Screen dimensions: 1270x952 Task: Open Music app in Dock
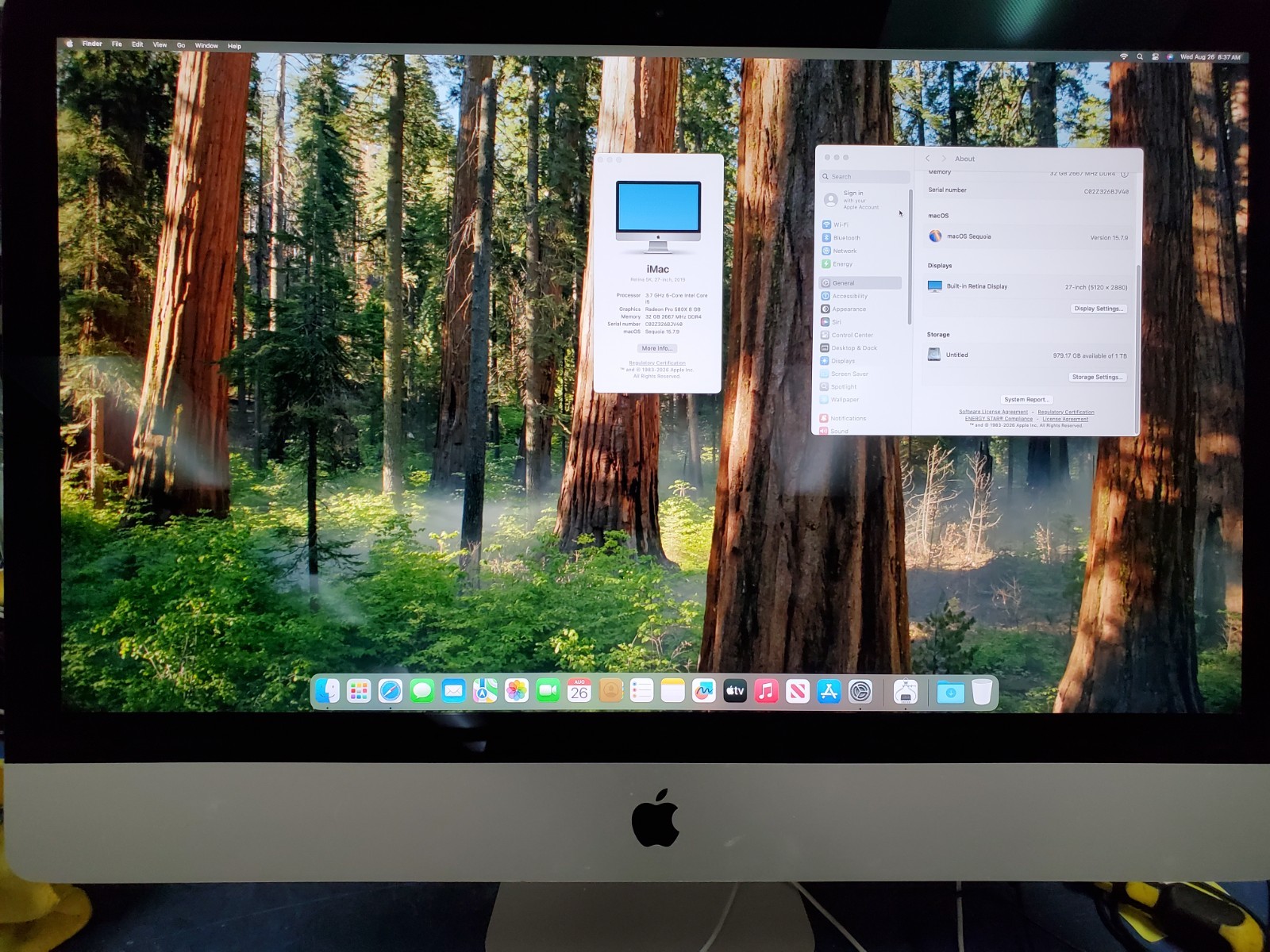[x=766, y=691]
